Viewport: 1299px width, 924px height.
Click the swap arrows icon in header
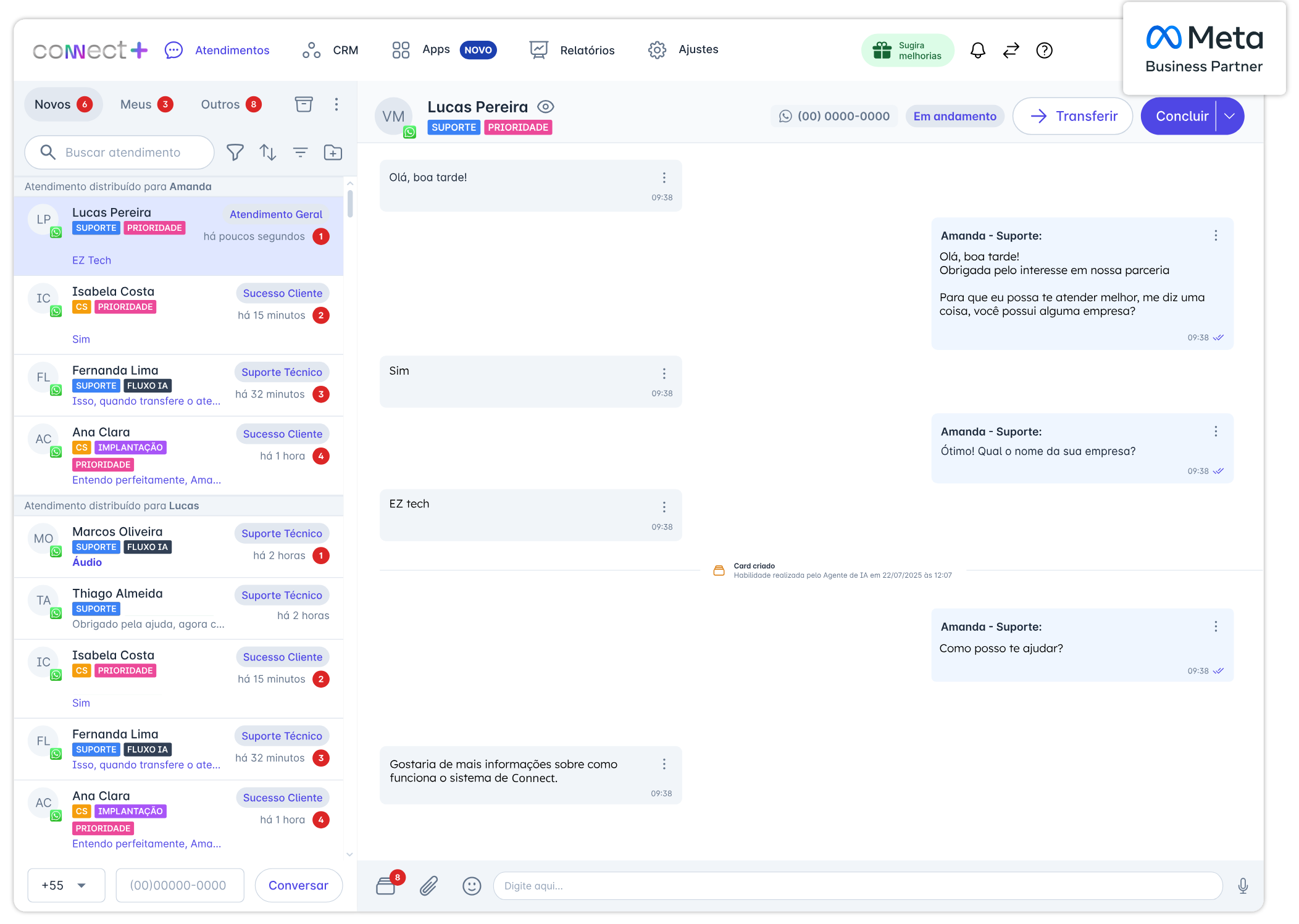[1011, 50]
